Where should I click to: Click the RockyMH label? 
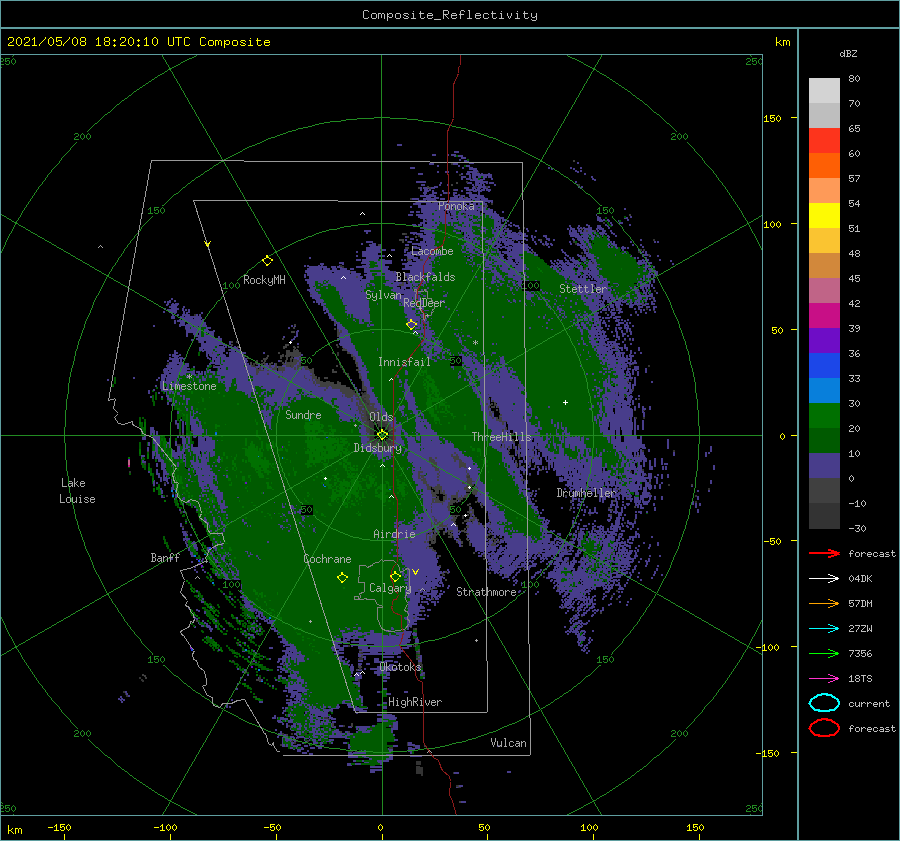pos(264,280)
